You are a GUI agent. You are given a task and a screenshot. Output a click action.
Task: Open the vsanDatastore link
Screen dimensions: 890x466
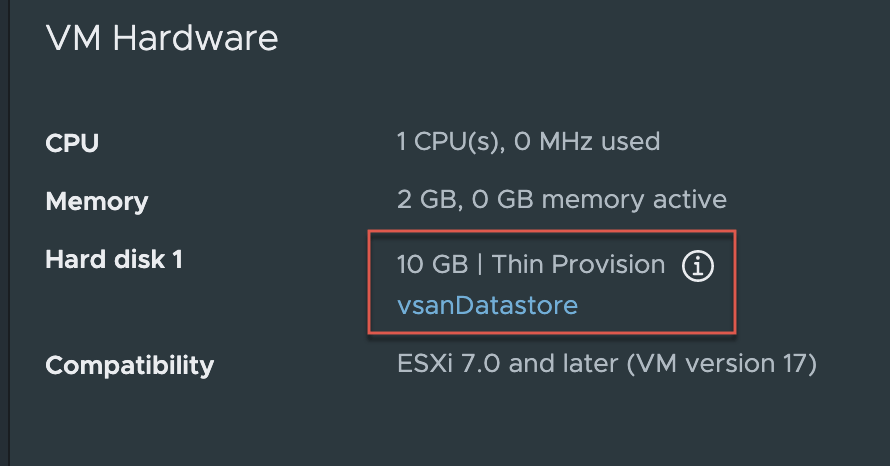pyautogui.click(x=487, y=305)
